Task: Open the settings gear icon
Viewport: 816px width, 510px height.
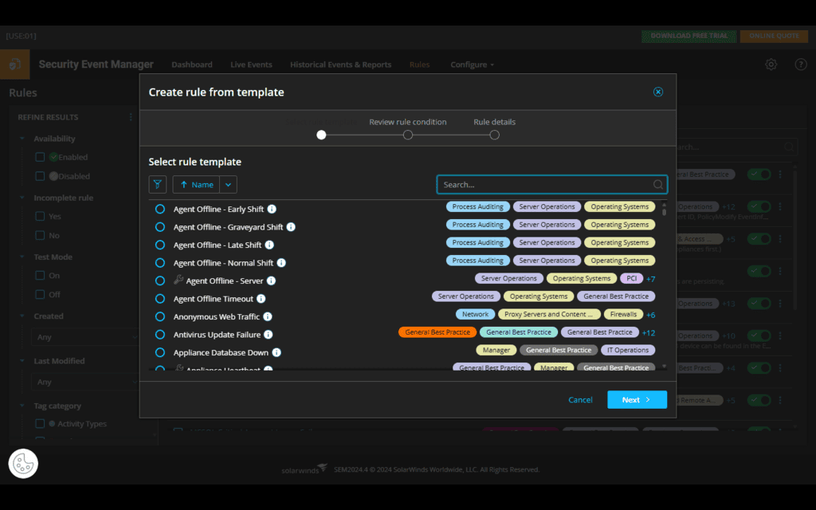Action: tap(771, 65)
